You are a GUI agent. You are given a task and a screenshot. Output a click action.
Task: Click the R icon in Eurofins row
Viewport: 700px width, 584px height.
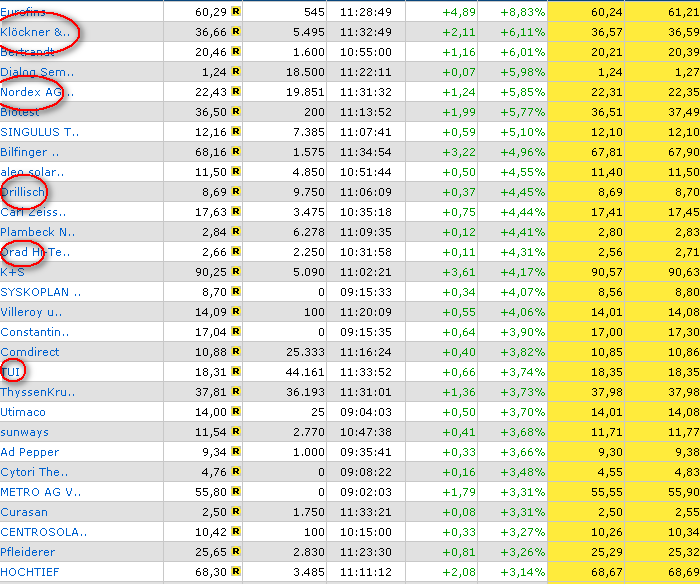236,12
